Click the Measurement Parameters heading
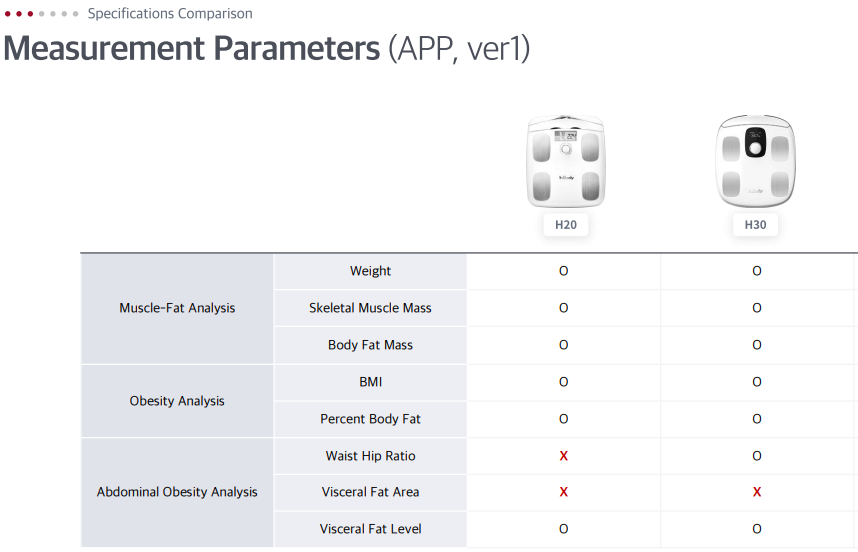This screenshot has width=858, height=552. 192,49
